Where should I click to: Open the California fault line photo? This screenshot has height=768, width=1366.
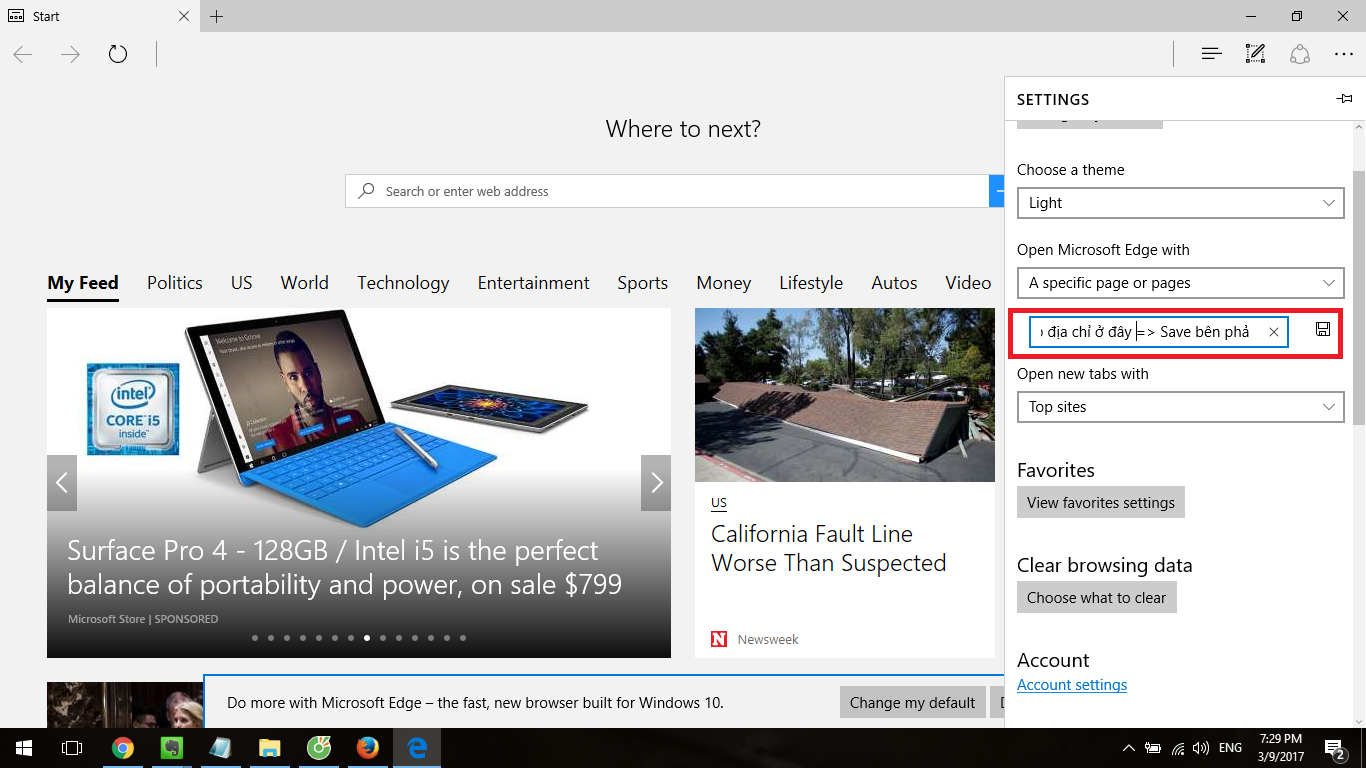pyautogui.click(x=845, y=395)
